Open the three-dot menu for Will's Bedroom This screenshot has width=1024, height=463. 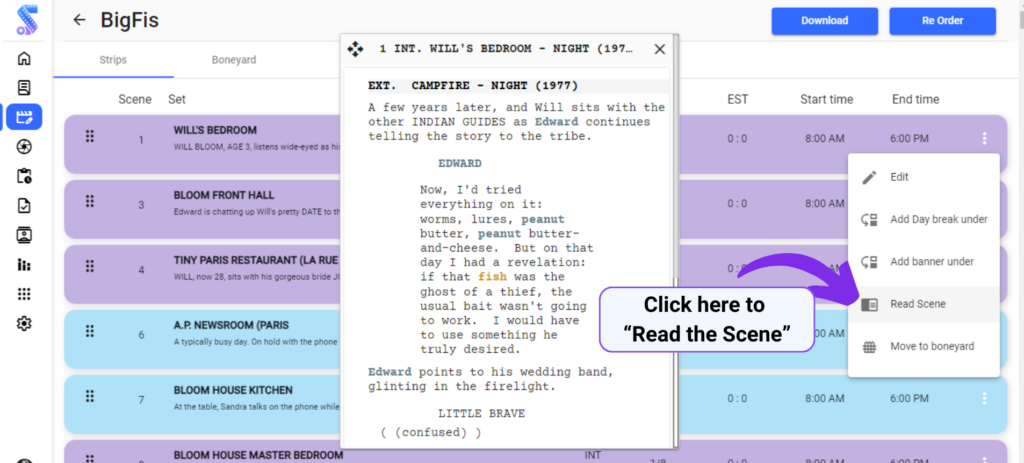point(984,138)
